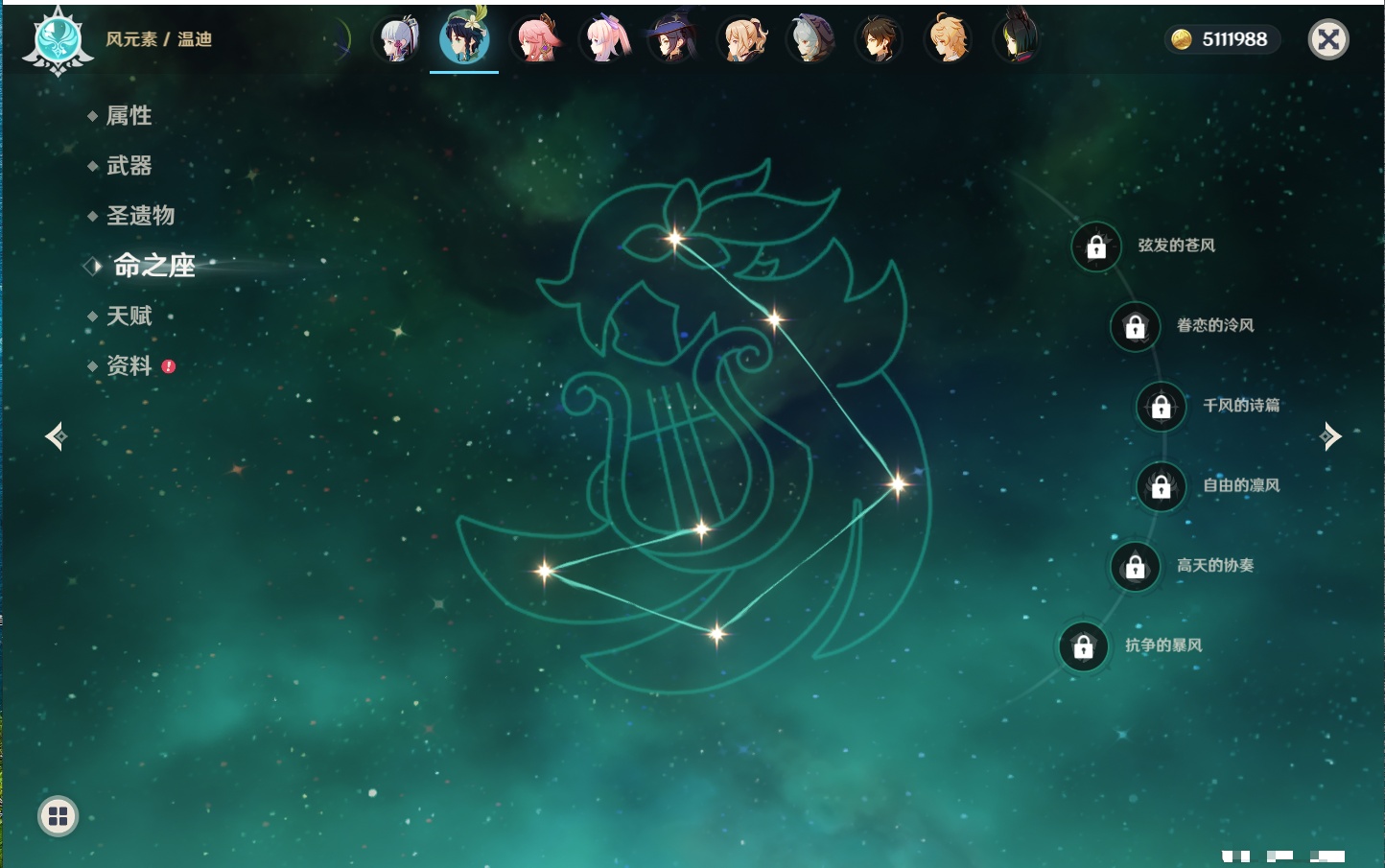This screenshot has width=1385, height=868.
Task: Click the lock icon for 千风的诗篇
Action: pyautogui.click(x=1161, y=407)
